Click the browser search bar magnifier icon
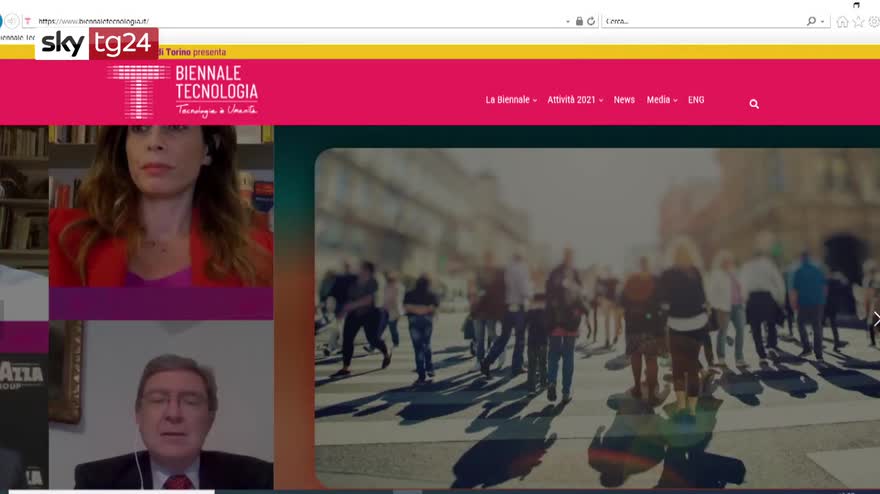This screenshot has height=494, width=880. coord(811,21)
